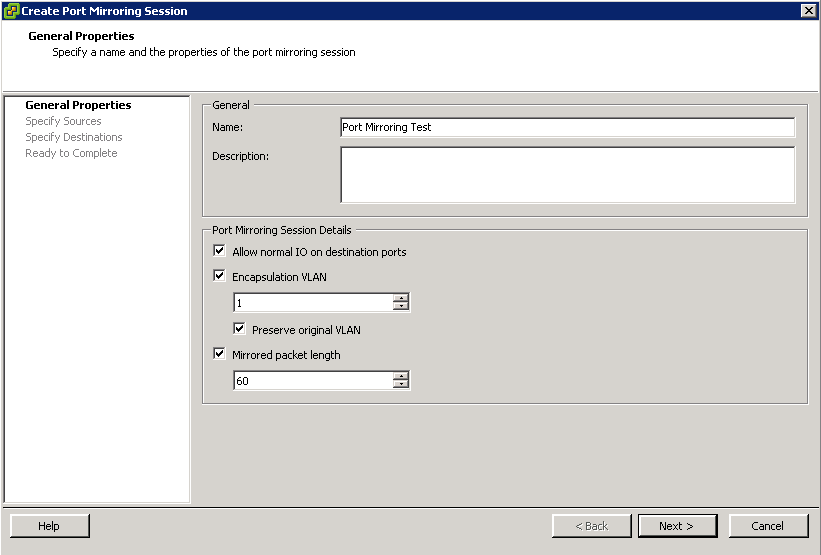The width and height of the screenshot is (821, 555).
Task: Open the Specify Destinations step
Action: [x=74, y=137]
